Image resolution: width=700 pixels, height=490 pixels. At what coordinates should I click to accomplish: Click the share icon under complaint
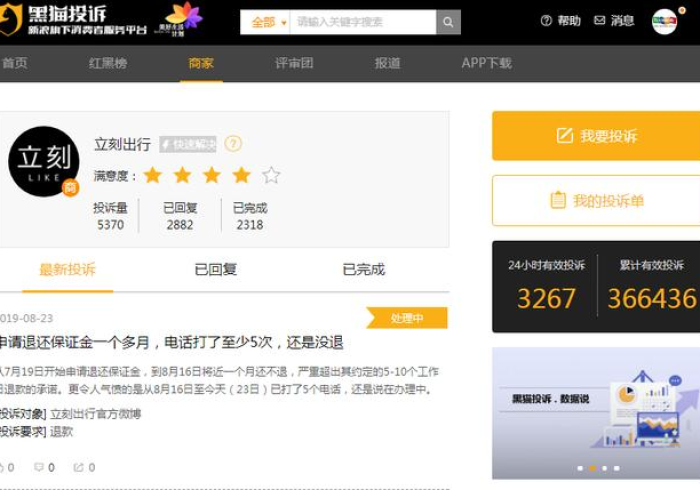click(78, 467)
